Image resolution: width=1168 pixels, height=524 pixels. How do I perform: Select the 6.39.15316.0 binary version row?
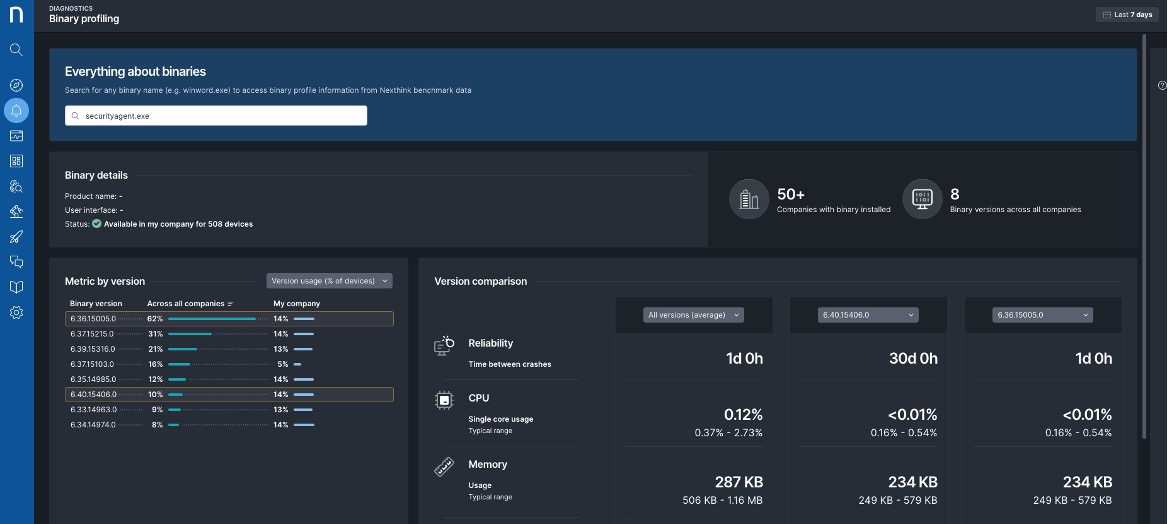[230, 349]
